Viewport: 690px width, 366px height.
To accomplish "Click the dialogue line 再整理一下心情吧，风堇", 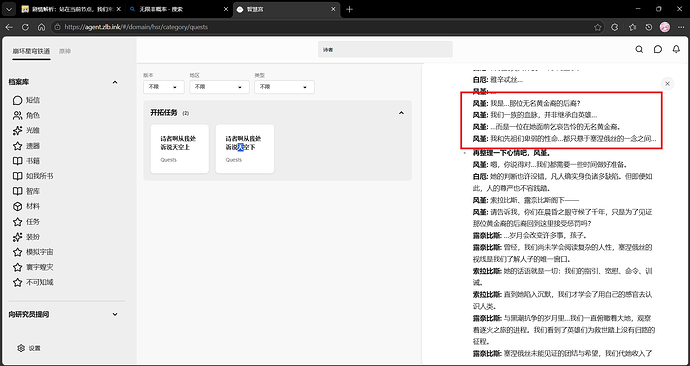I will tap(511, 153).
